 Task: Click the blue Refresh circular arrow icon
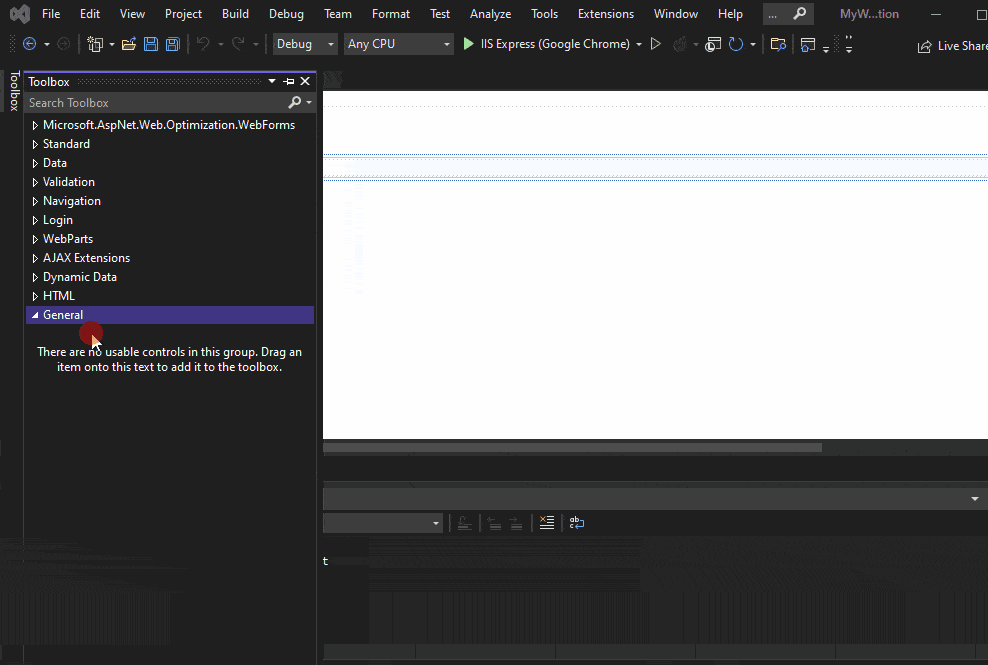tap(735, 44)
